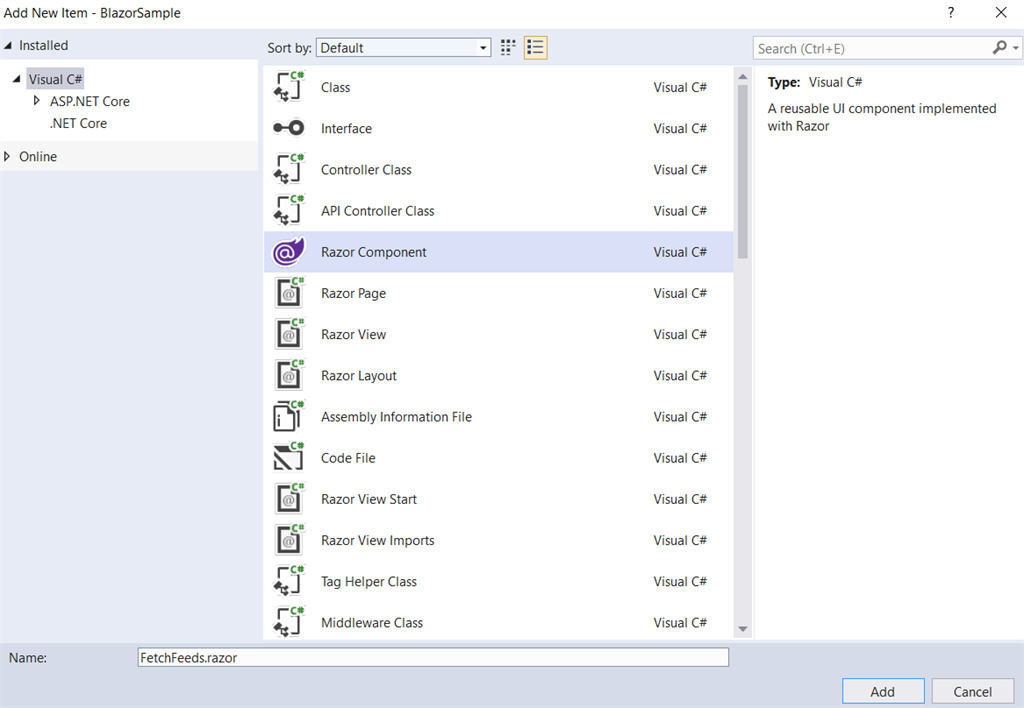Click the Razor View icon

(x=289, y=334)
